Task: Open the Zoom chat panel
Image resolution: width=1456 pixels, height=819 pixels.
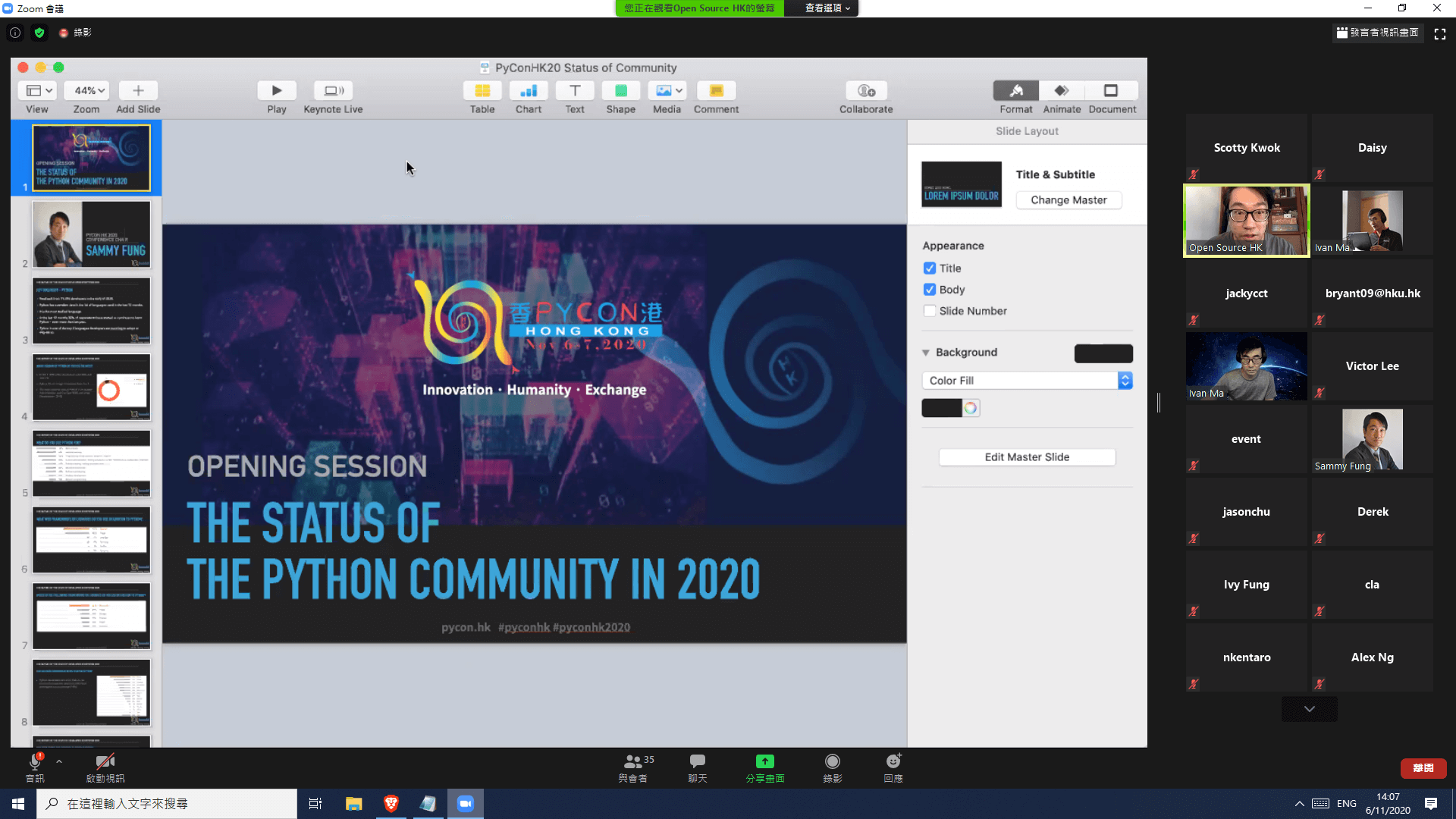Action: (x=698, y=767)
